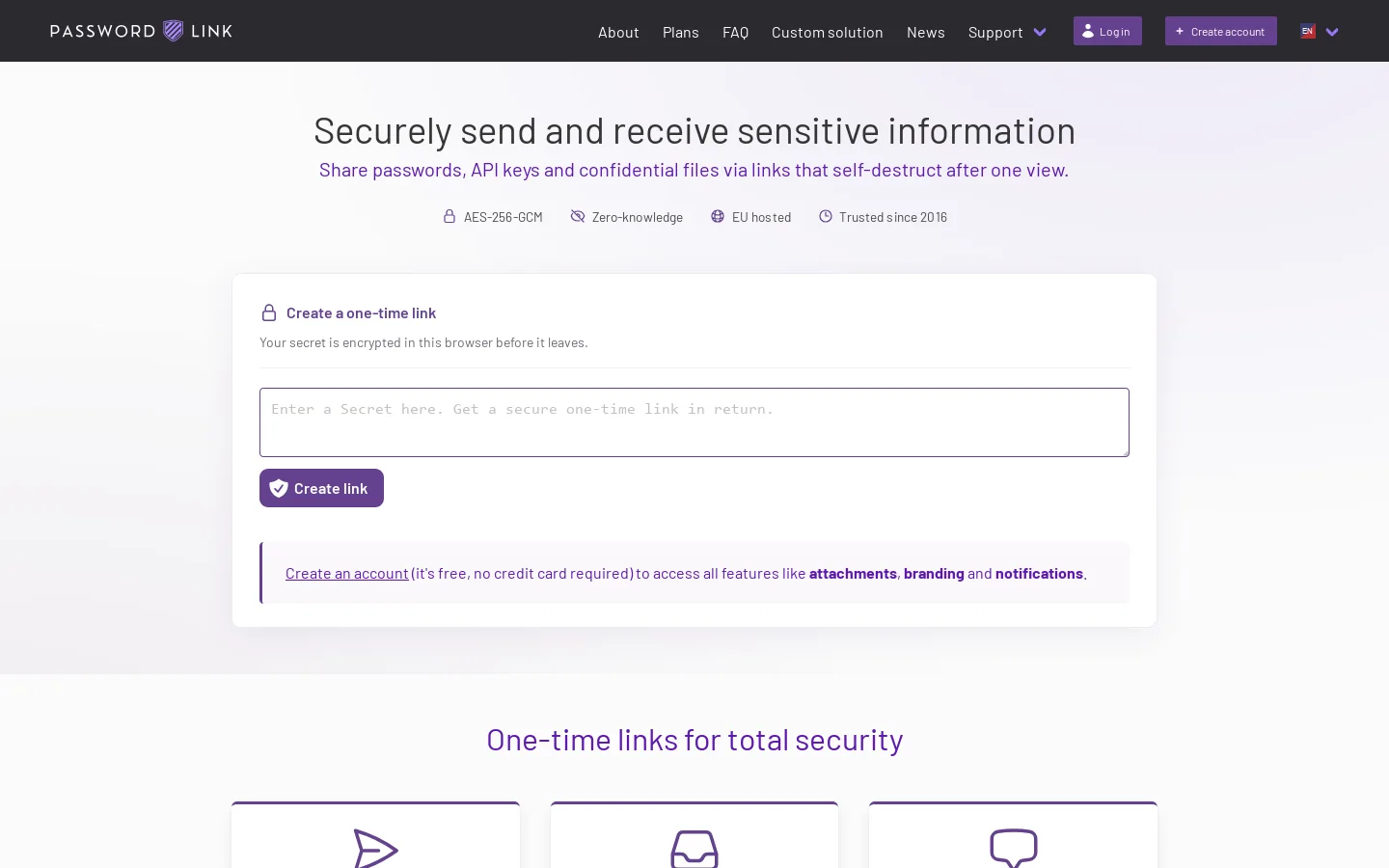
Task: Click the Create link button
Action: tap(321, 488)
